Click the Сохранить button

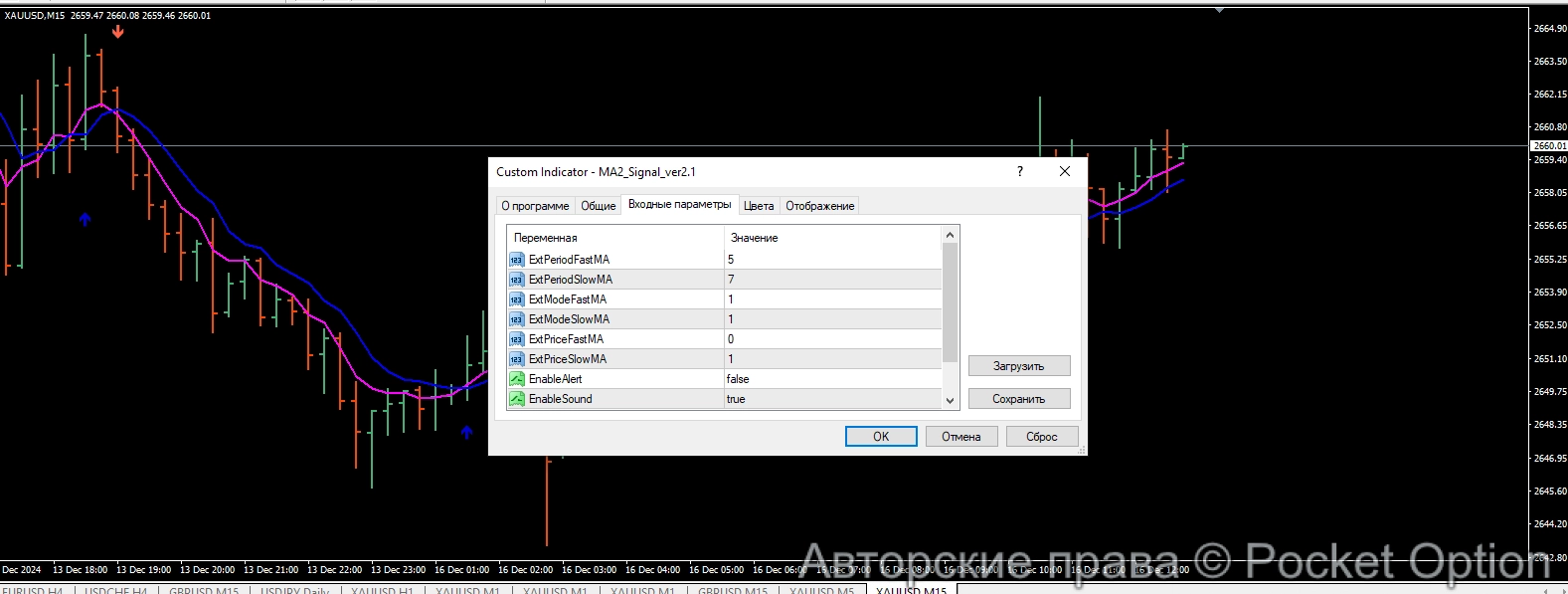1019,399
